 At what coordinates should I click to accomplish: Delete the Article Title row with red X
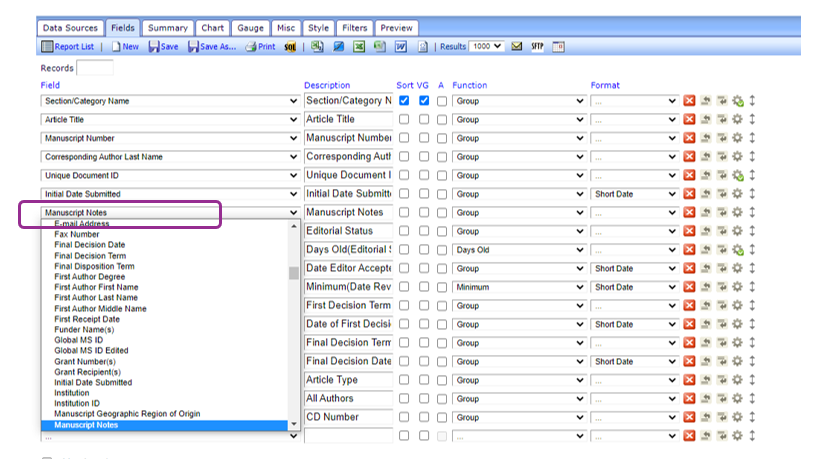click(x=689, y=120)
